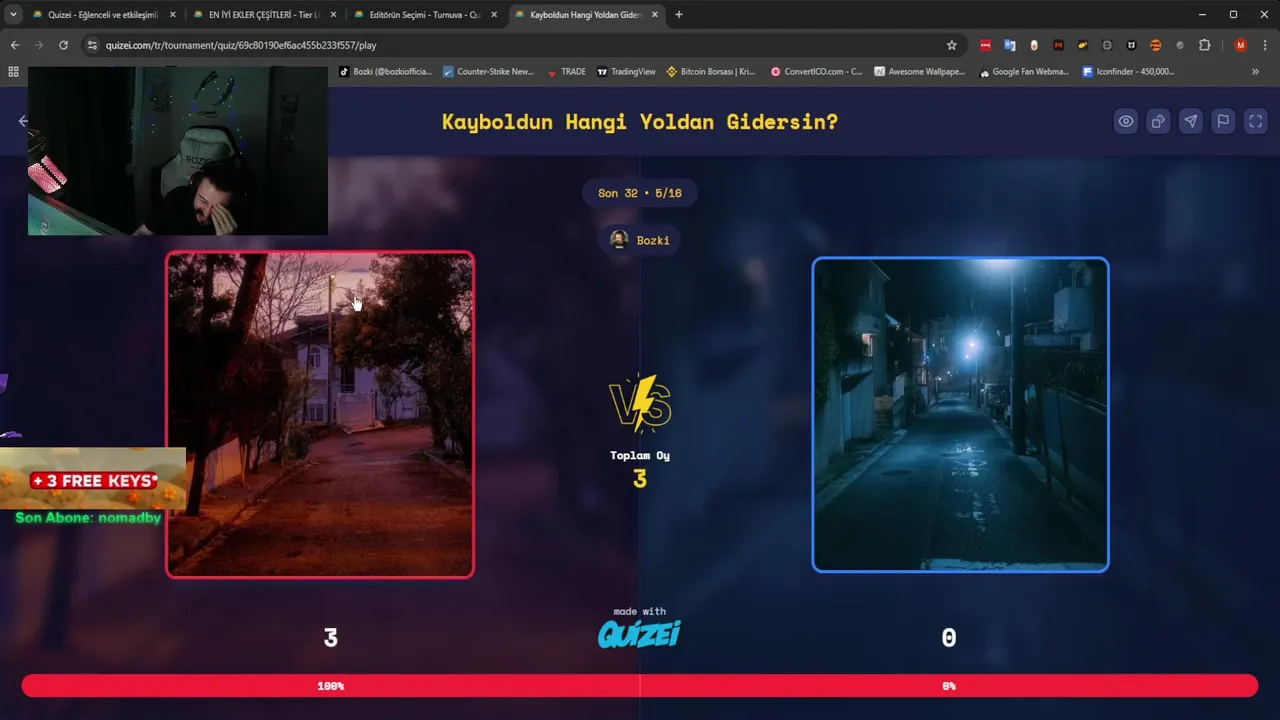Click the 0% side of result bar
This screenshot has height=720, width=1280.
(x=949, y=686)
